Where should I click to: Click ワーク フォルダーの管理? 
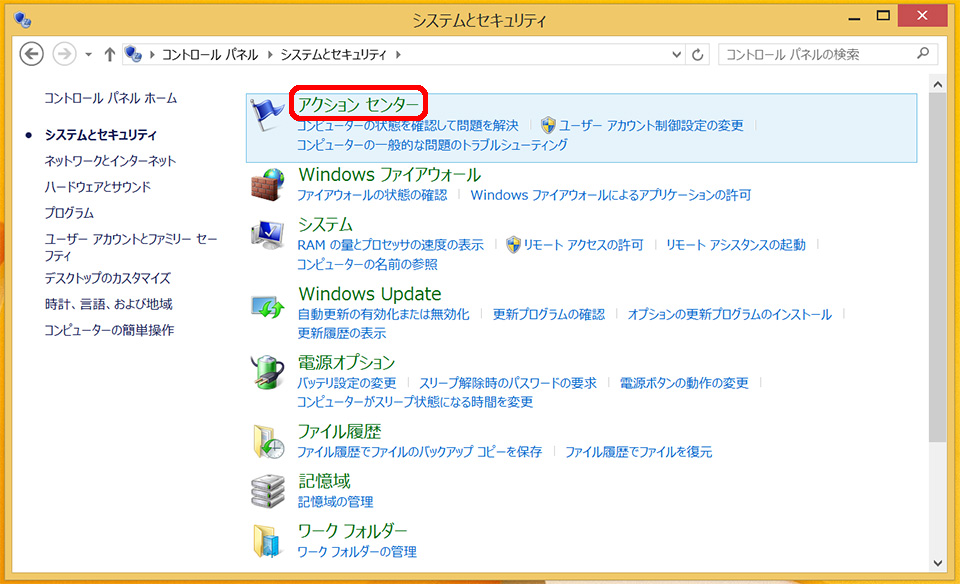357,552
